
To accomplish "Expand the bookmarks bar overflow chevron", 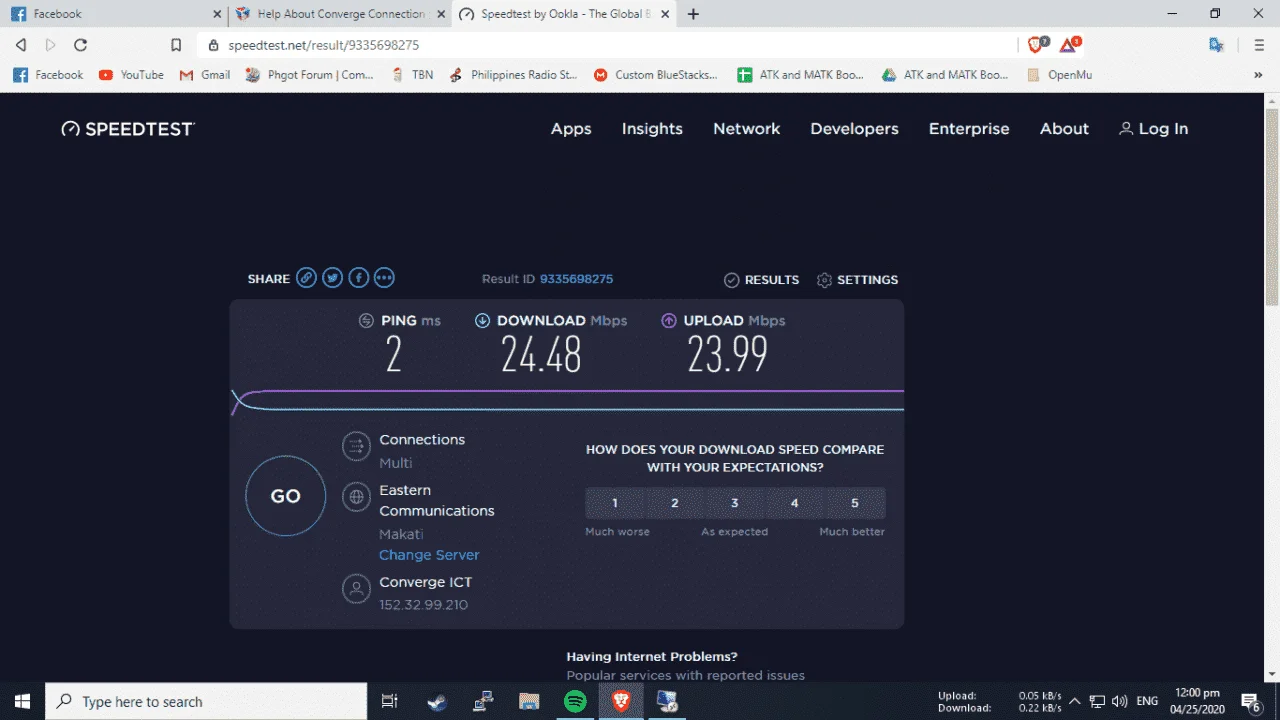I will point(1258,75).
